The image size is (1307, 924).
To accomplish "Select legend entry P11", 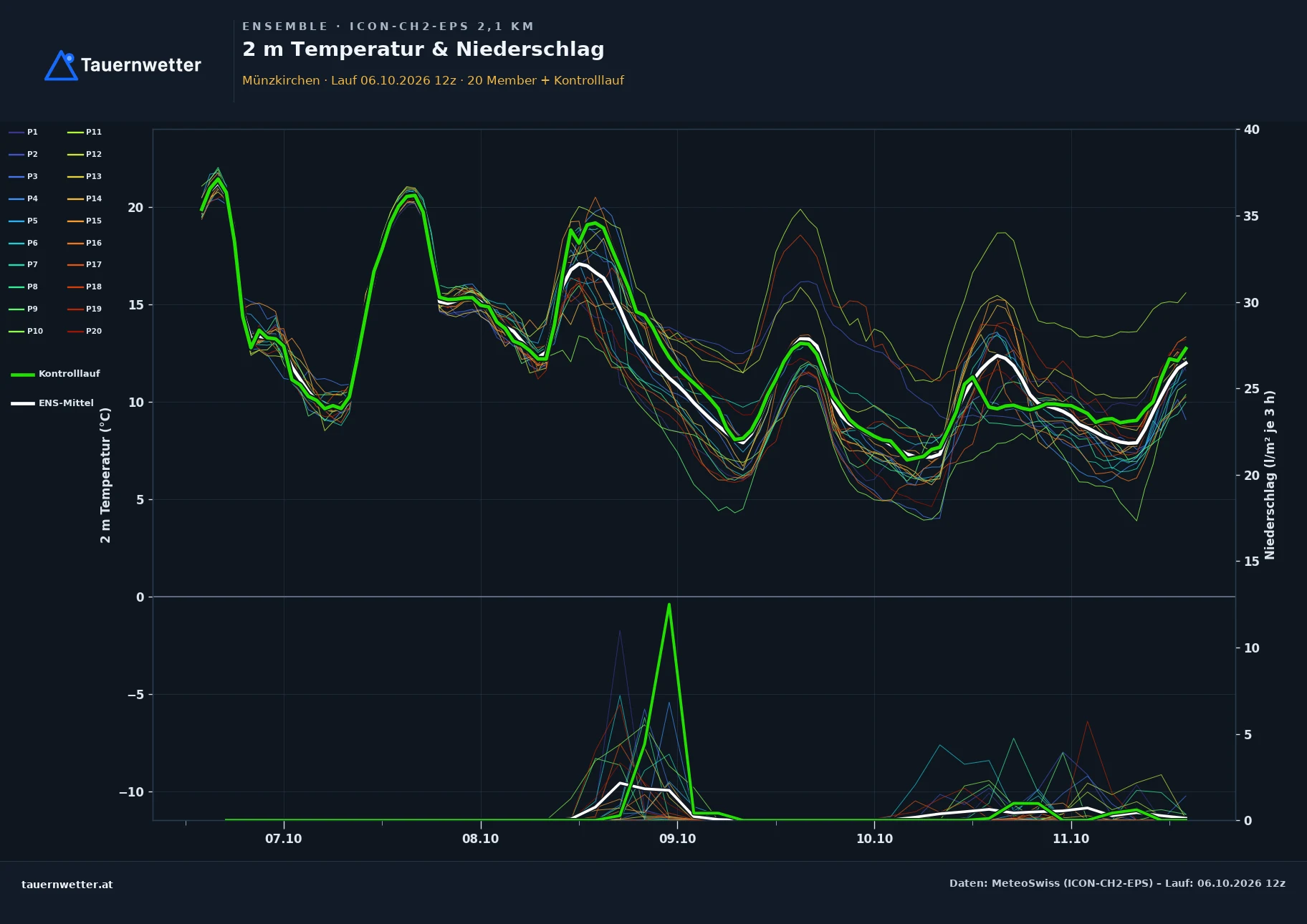I will (85, 132).
